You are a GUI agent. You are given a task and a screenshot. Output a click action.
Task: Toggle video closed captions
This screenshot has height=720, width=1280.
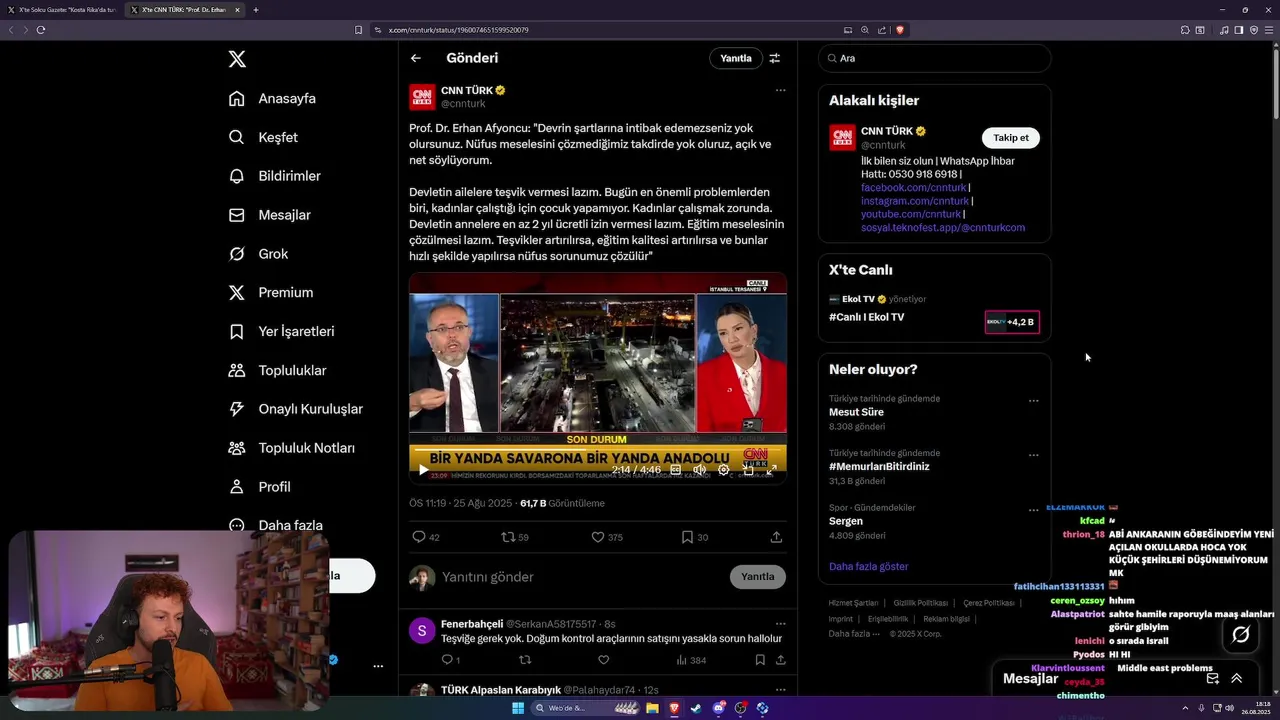[x=676, y=470]
